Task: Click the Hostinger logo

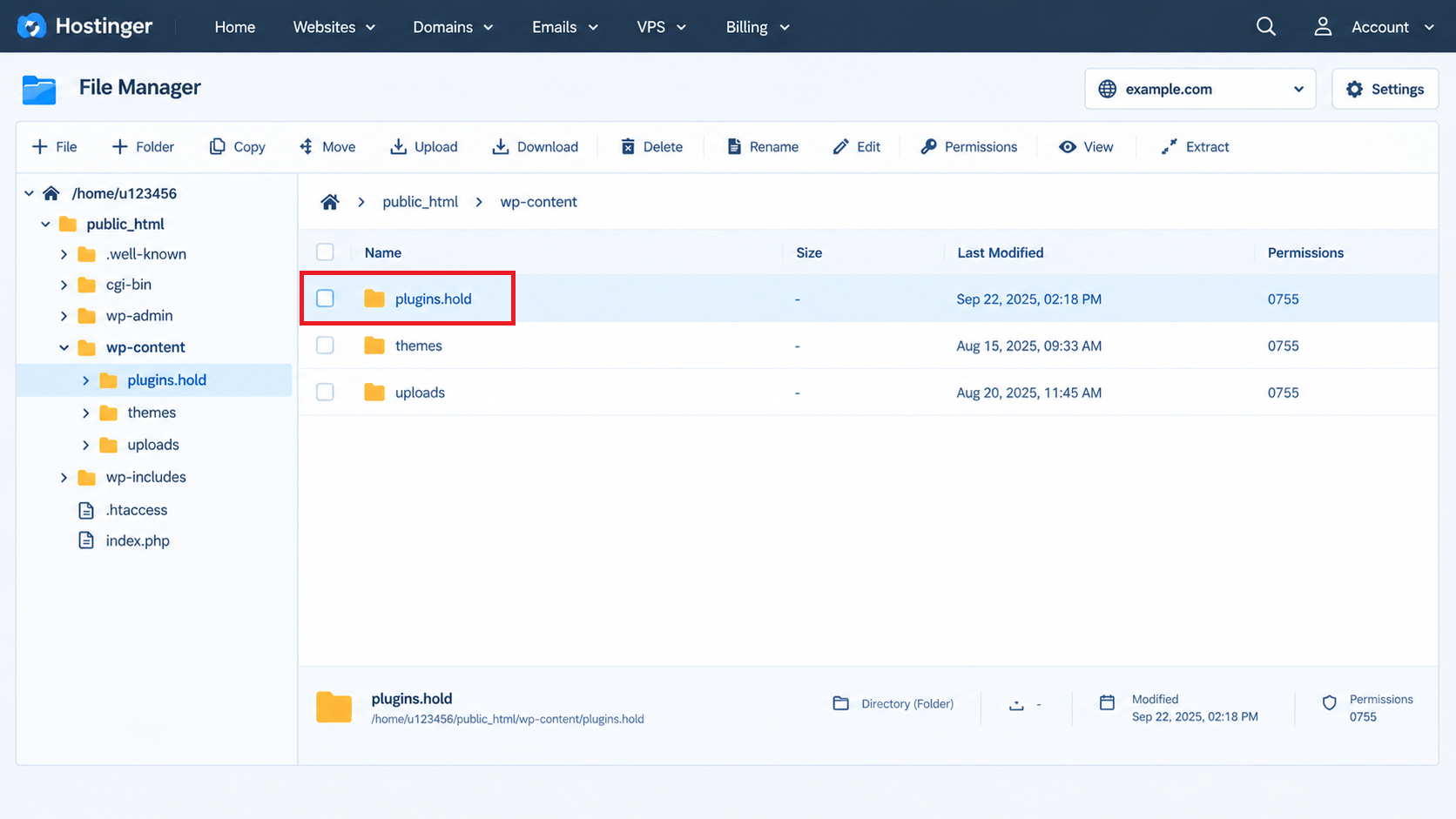Action: pyautogui.click(x=84, y=26)
